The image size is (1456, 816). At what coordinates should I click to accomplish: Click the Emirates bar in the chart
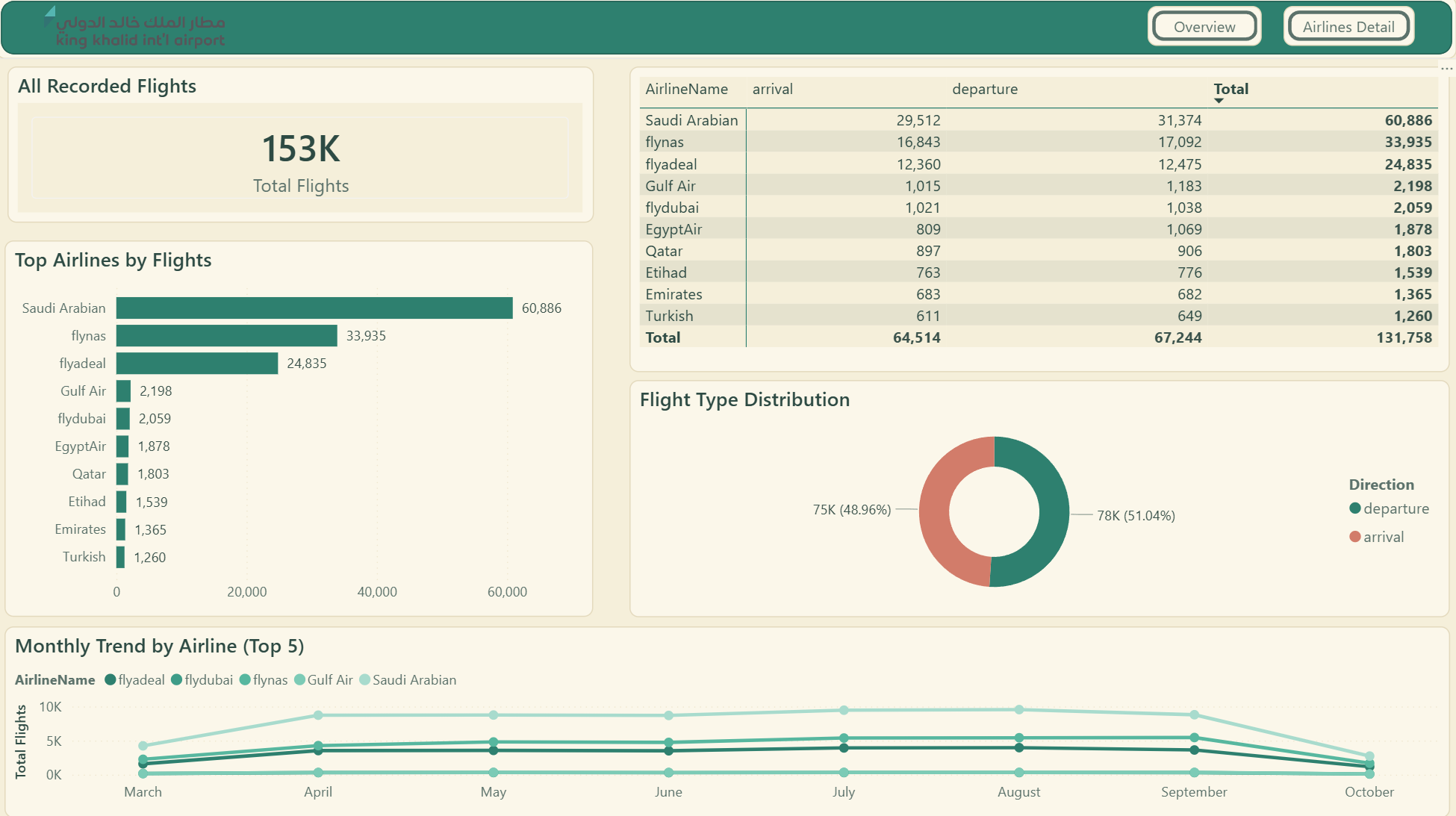121,529
